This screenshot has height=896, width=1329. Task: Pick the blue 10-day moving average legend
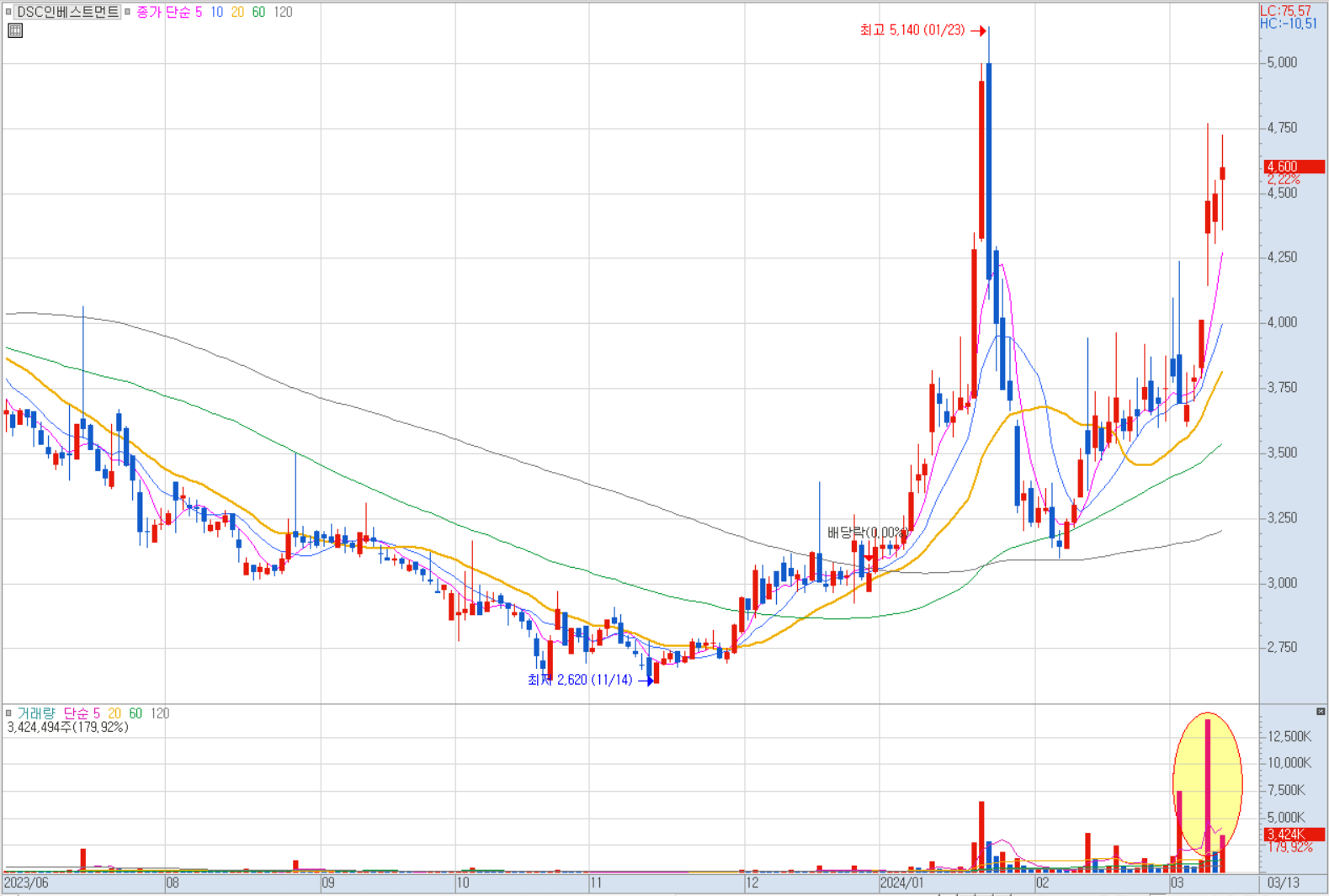216,12
